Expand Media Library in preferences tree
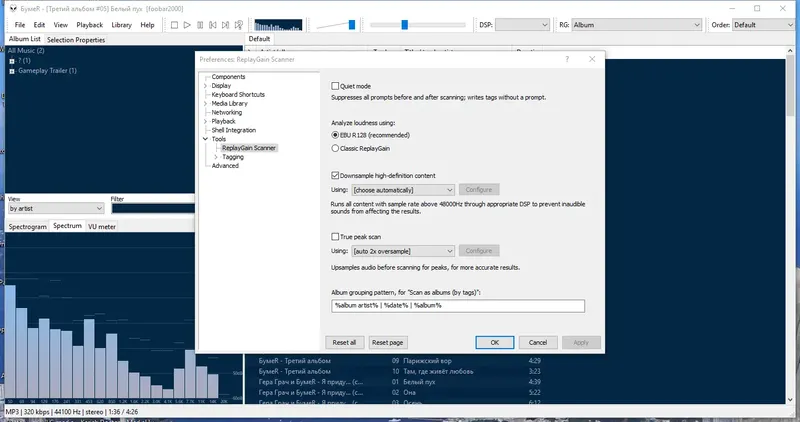 click(x=206, y=104)
